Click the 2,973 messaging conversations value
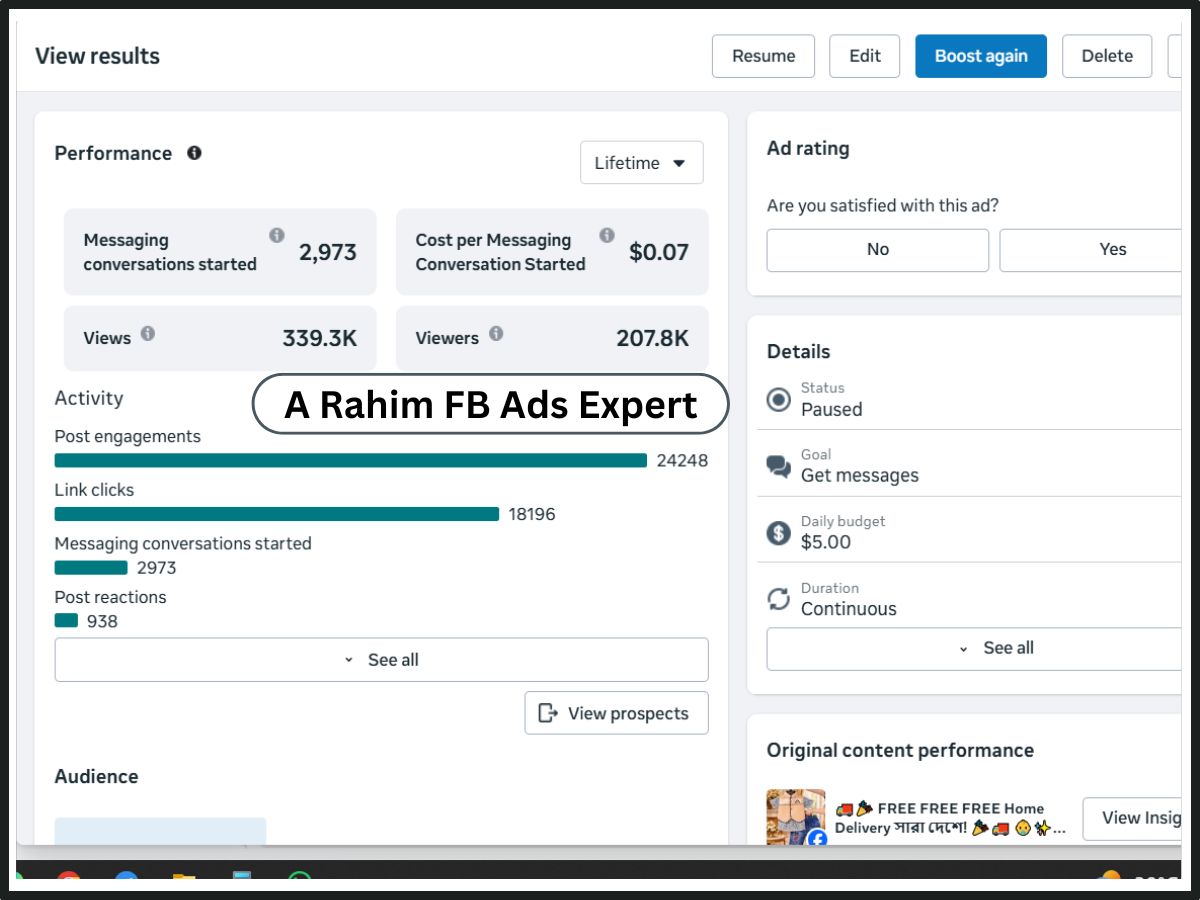 [x=328, y=252]
